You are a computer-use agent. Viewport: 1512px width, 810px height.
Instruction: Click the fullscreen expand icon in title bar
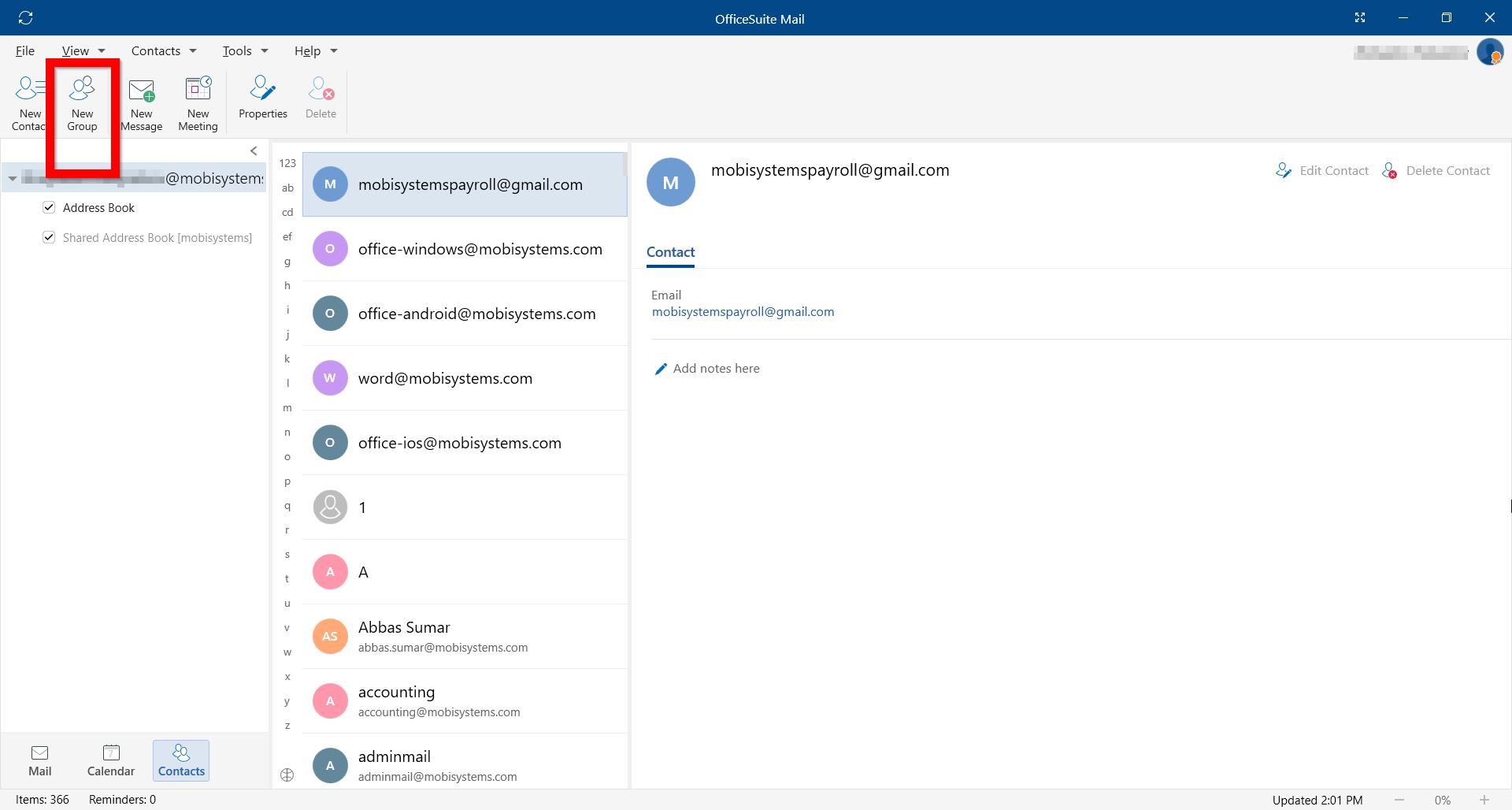pos(1360,17)
